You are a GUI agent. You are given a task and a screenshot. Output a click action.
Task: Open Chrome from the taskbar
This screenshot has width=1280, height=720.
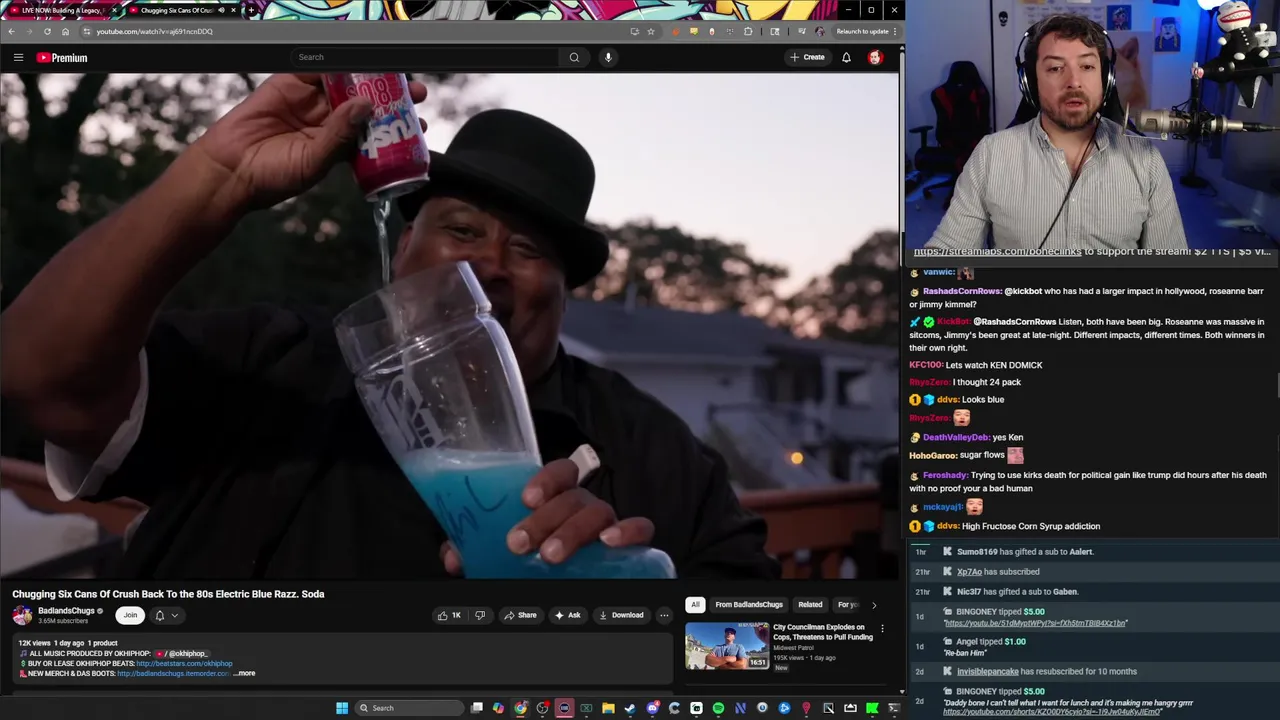pos(520,708)
